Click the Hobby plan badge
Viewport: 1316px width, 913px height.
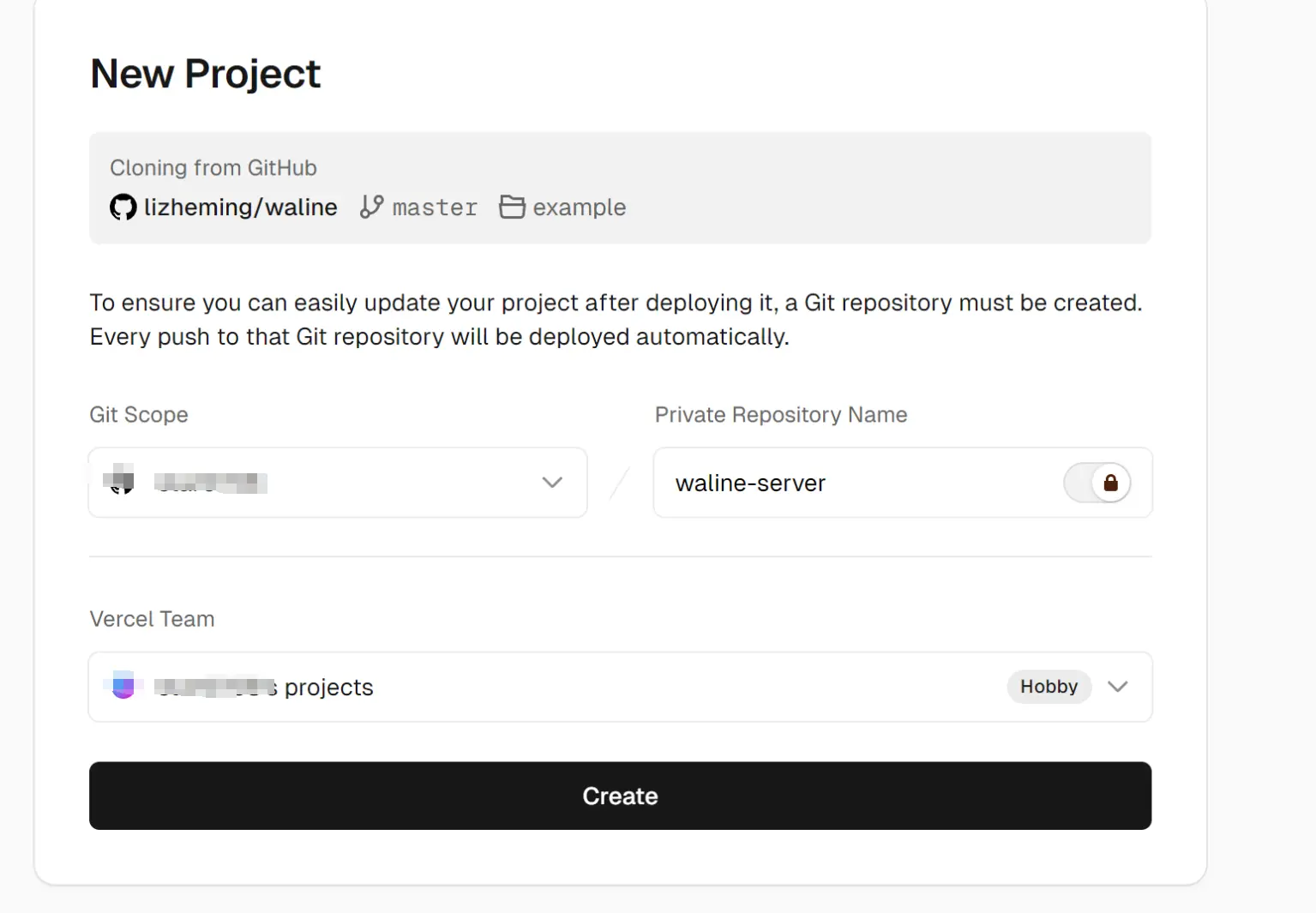click(x=1048, y=687)
